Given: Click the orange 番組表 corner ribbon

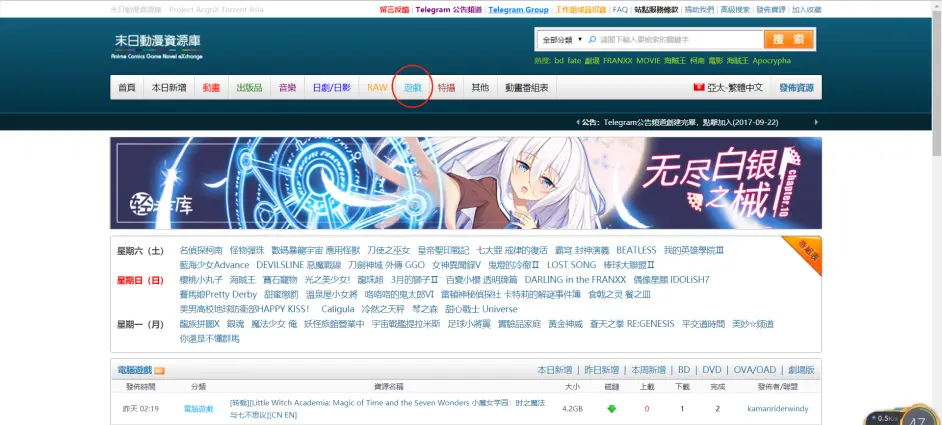Looking at the screenshot, I should (x=803, y=254).
